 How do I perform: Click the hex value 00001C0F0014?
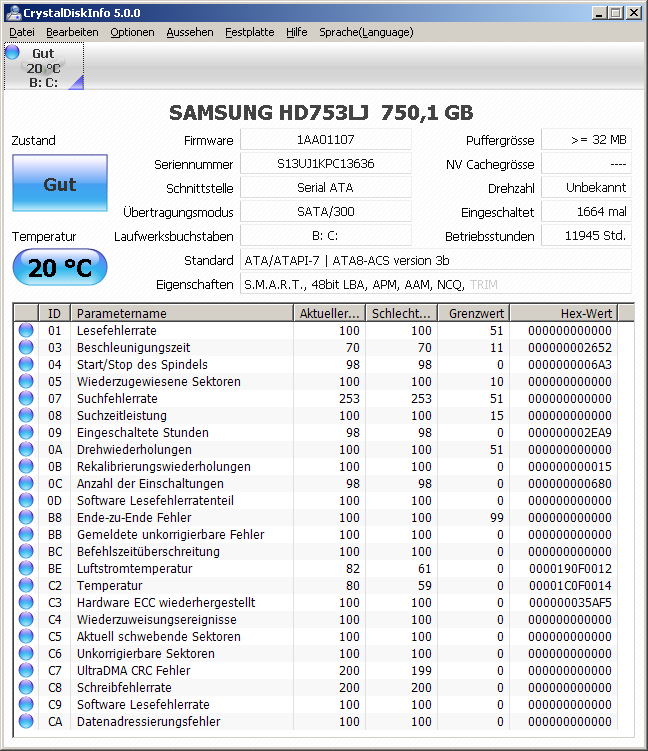[570, 585]
